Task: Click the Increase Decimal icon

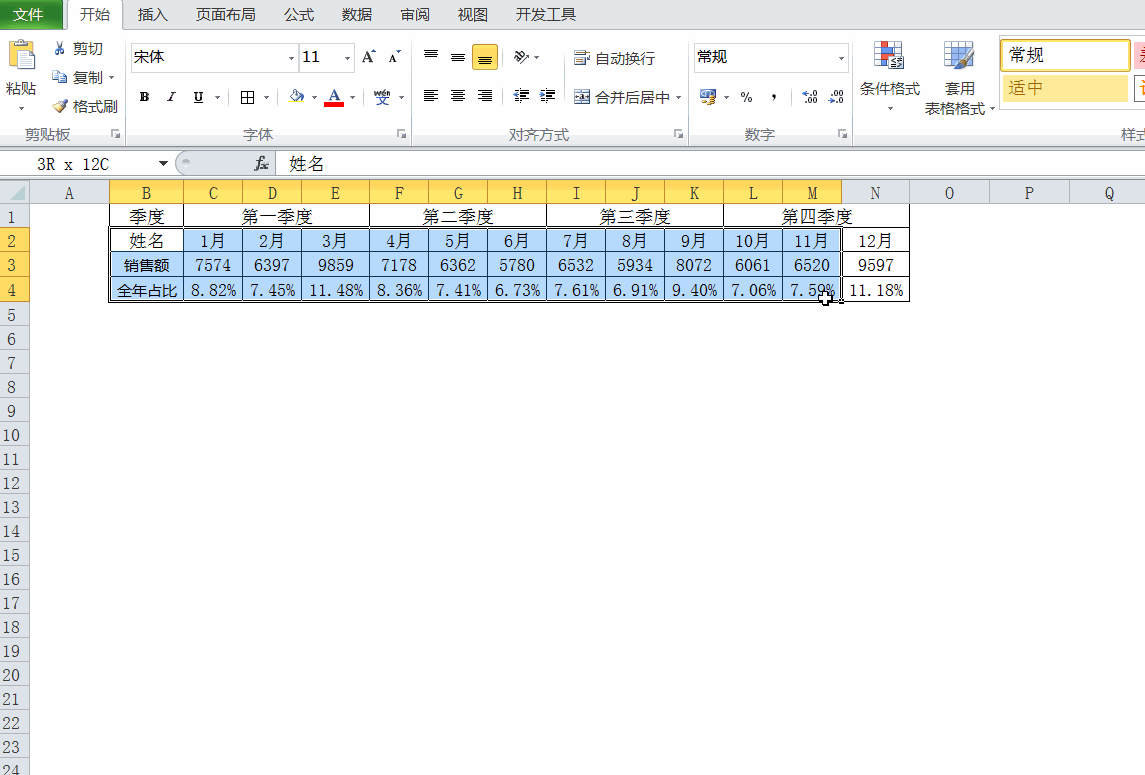Action: click(x=808, y=97)
